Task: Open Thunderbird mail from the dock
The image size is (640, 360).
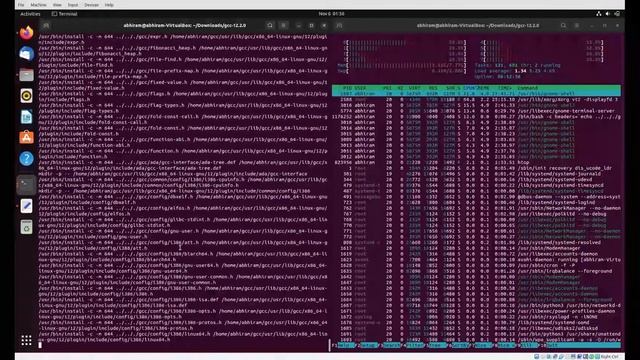Action: pyautogui.click(x=27, y=54)
